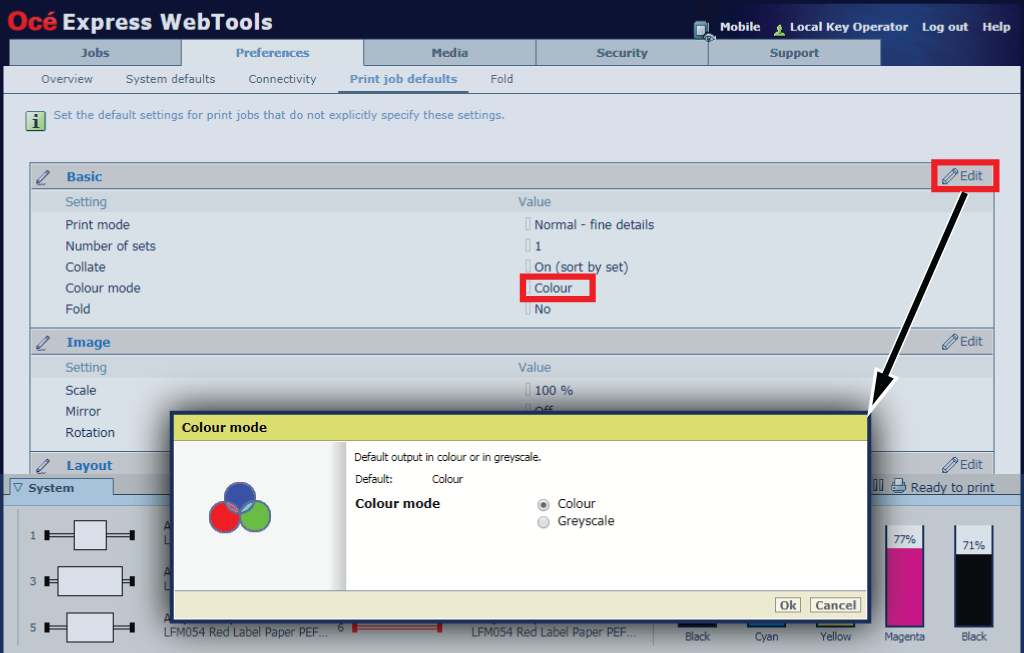Click the '100 %' scale value

(x=554, y=390)
